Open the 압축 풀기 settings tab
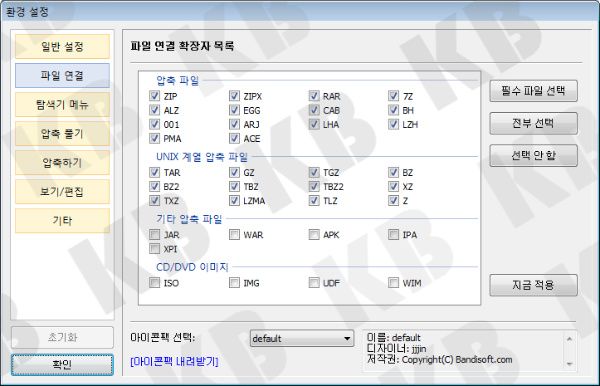Image resolution: width=600 pixels, height=386 pixels. [x=62, y=134]
